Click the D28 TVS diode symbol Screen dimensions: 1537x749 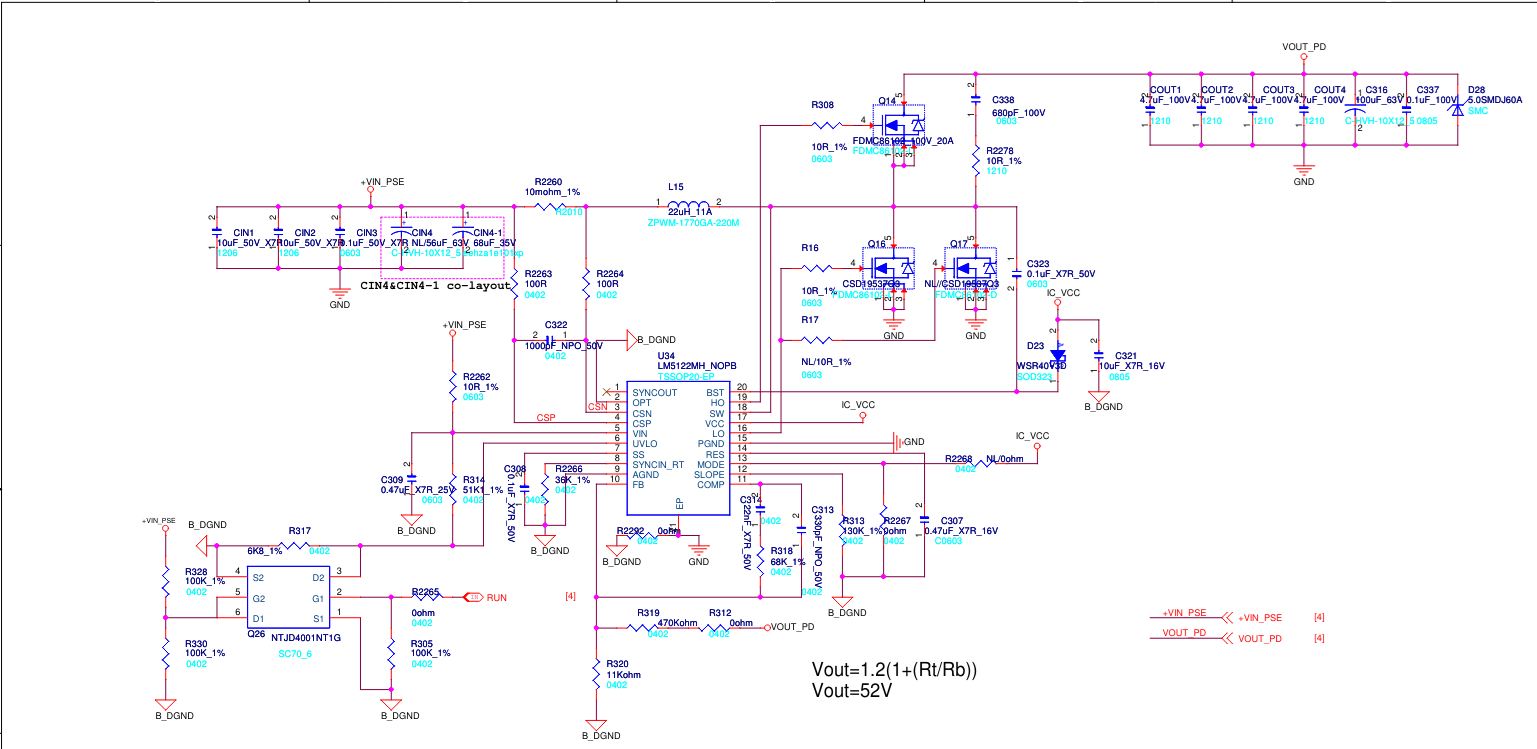tap(1457, 111)
